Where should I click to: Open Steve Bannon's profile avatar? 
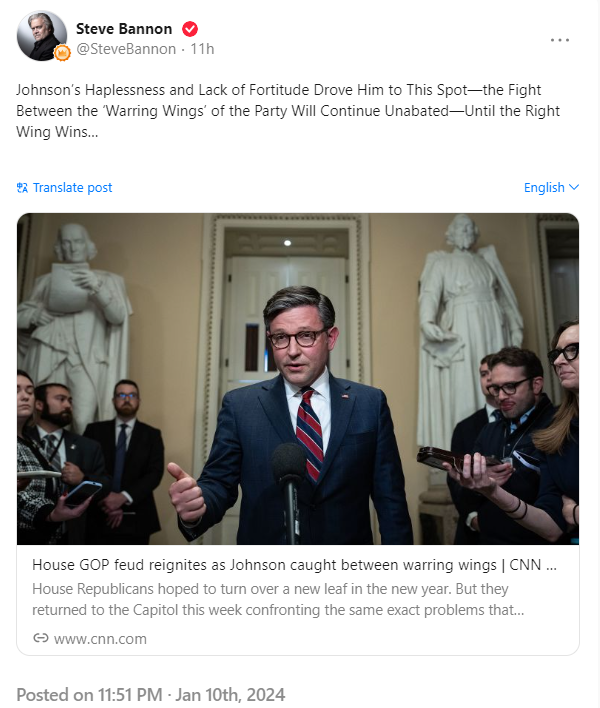[x=42, y=36]
